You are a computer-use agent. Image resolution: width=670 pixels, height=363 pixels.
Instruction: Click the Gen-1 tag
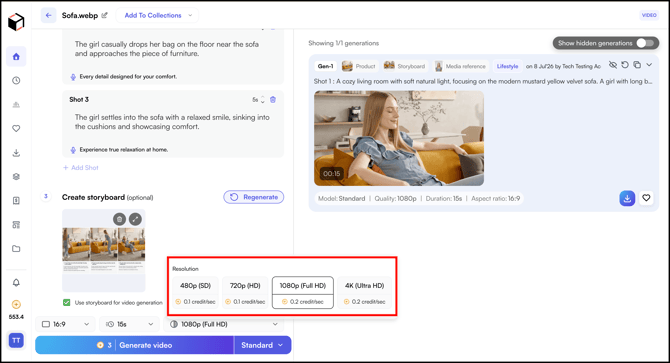pos(326,66)
